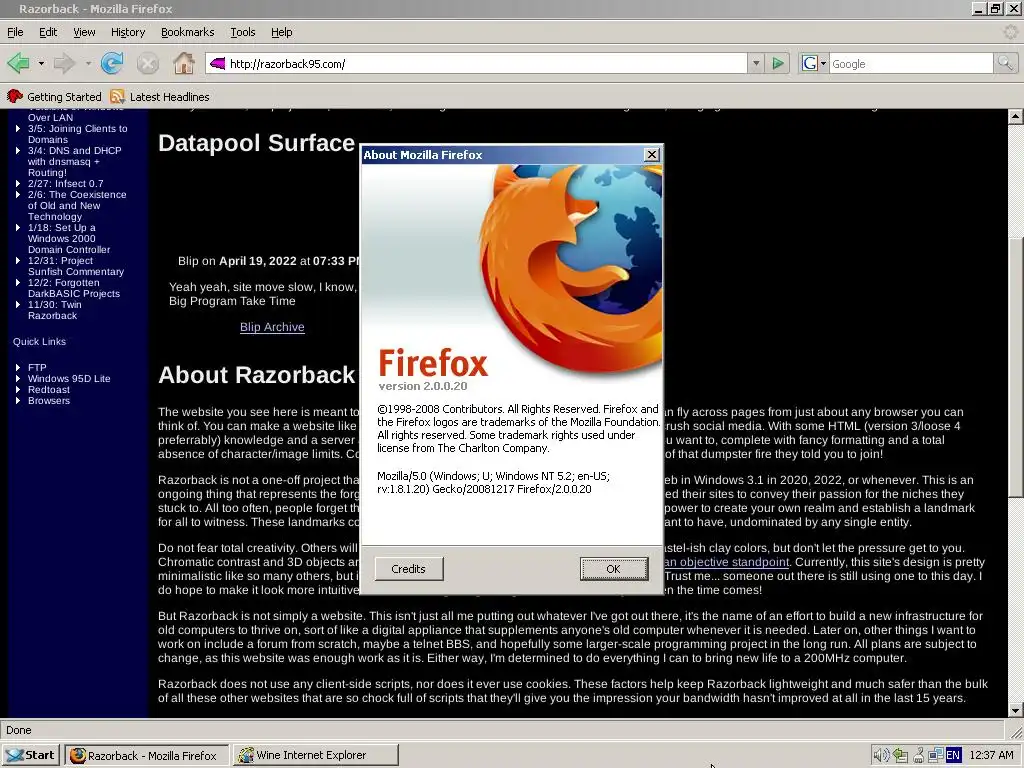Screen dimensions: 1024x768
Task: Open the Tools menu
Action: (242, 32)
